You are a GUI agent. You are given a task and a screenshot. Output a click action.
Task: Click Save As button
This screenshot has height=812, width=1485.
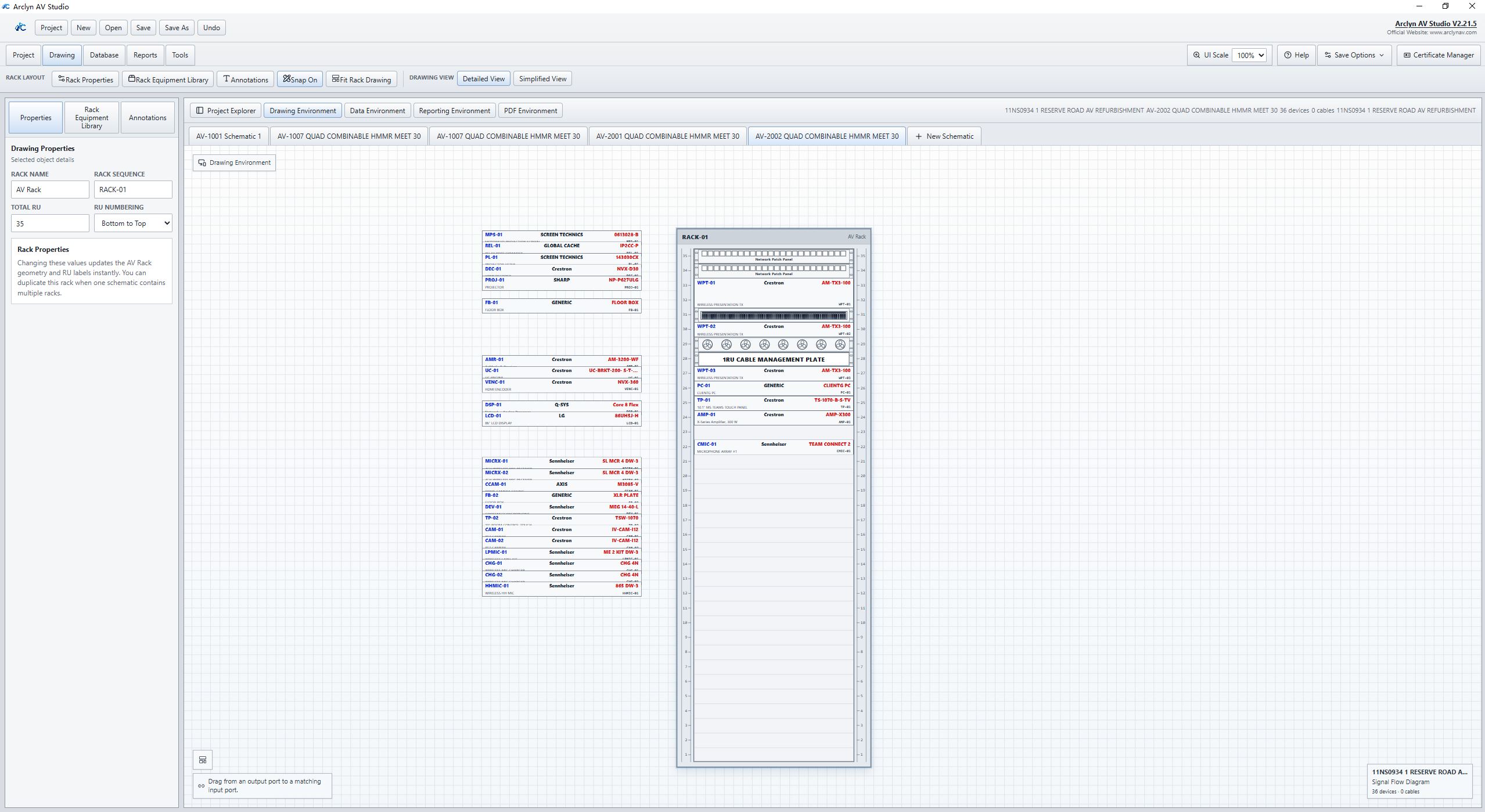[177, 28]
